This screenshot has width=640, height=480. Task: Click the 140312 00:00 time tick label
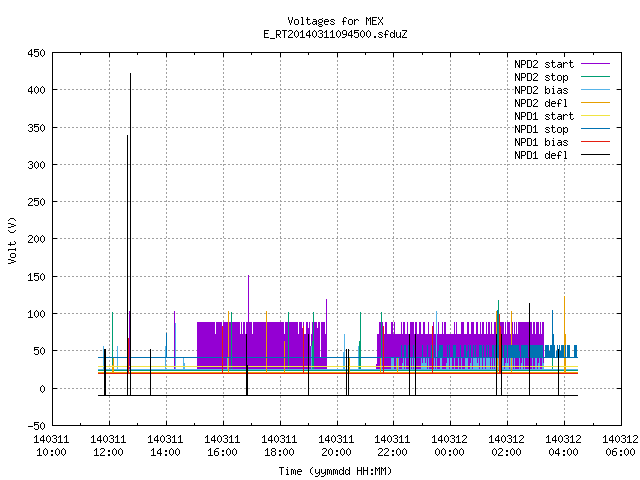click(449, 446)
